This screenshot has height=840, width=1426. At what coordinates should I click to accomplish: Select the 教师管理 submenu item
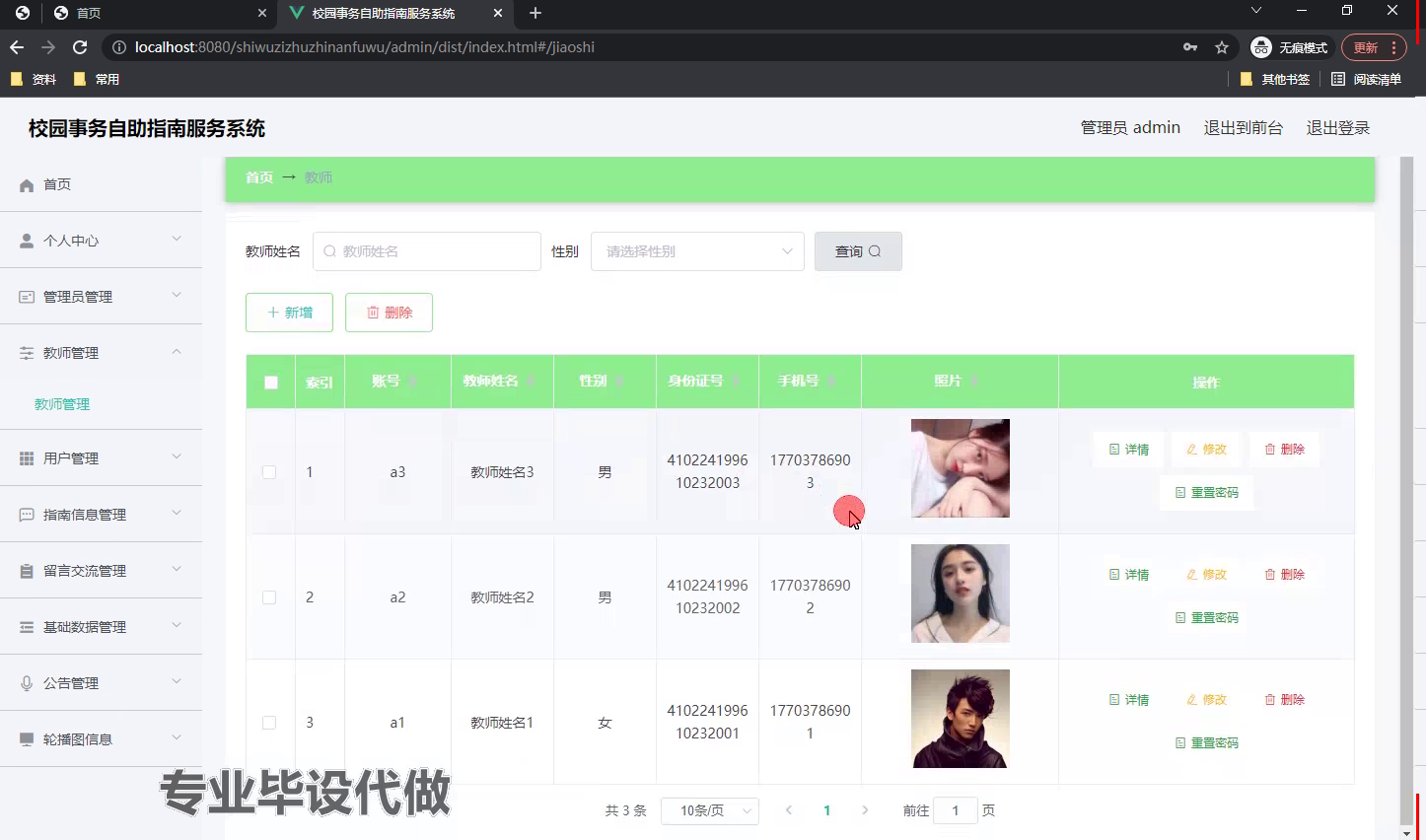pyautogui.click(x=62, y=404)
